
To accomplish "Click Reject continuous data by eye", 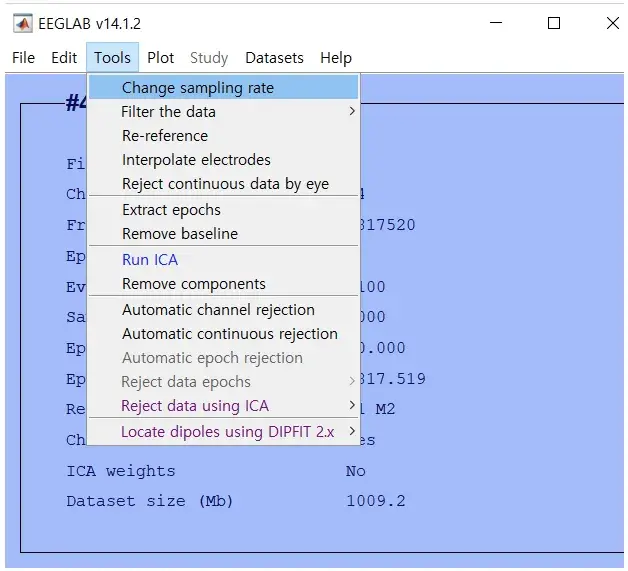I will [x=225, y=184].
